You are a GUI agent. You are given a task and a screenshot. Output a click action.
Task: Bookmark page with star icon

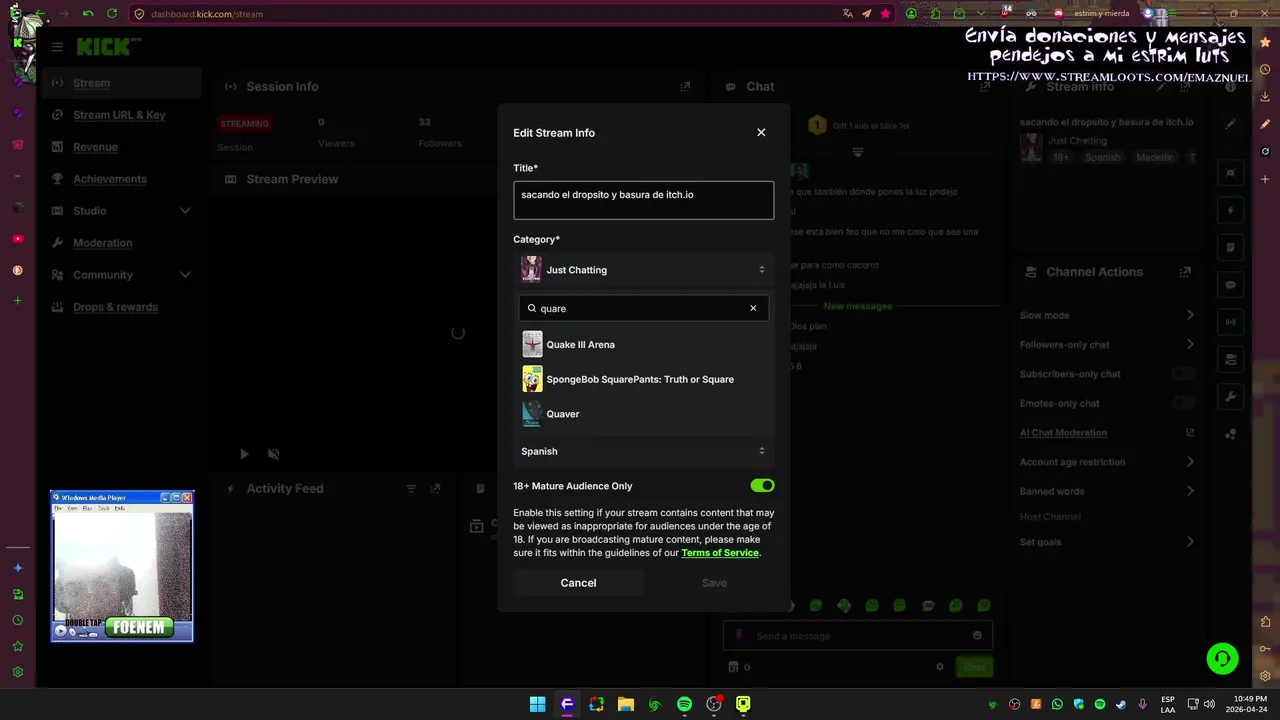click(x=885, y=14)
